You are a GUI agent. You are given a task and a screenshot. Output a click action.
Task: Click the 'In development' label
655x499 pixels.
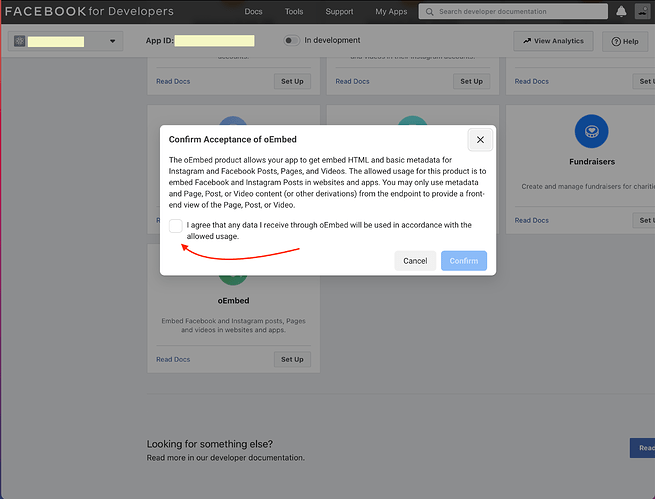click(332, 40)
